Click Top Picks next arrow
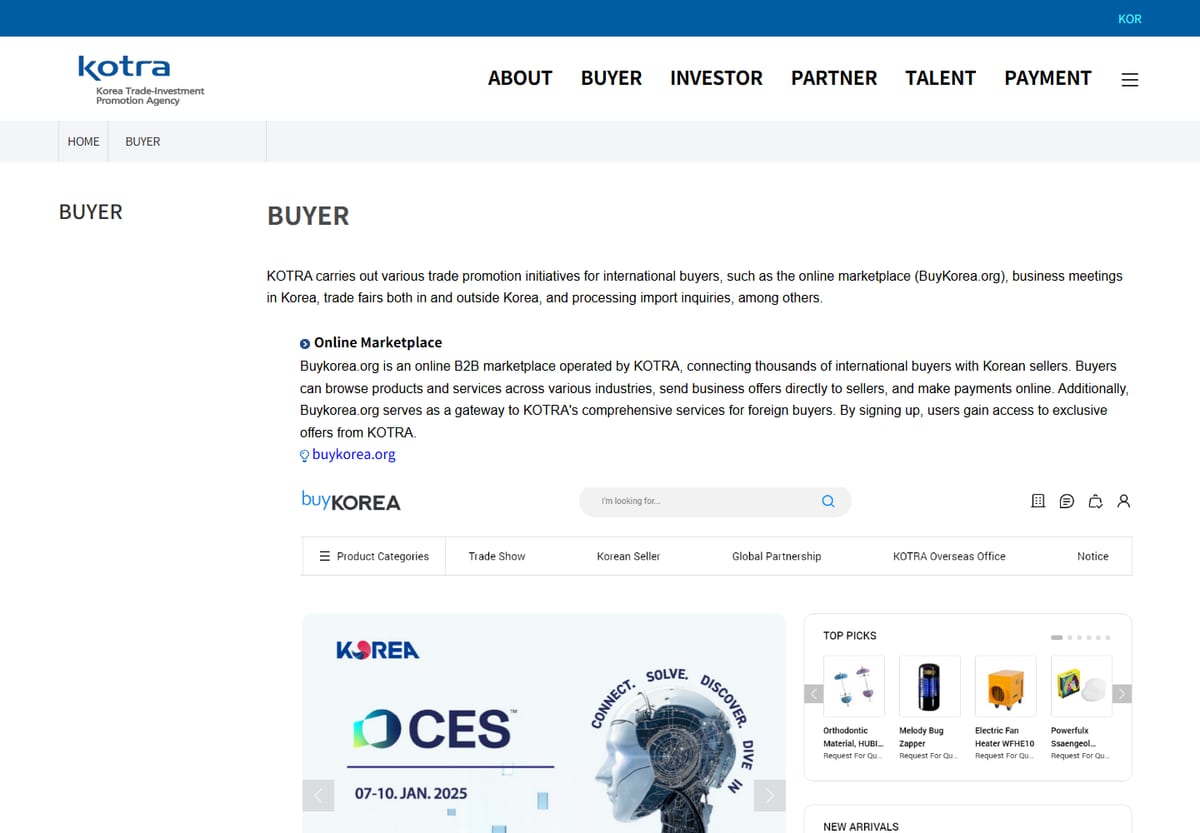Image resolution: width=1200 pixels, height=833 pixels. 1122,694
